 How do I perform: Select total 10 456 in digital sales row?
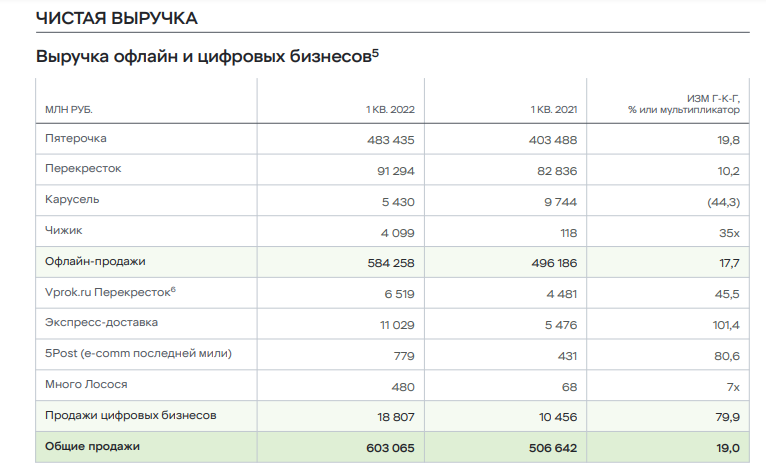pos(558,417)
